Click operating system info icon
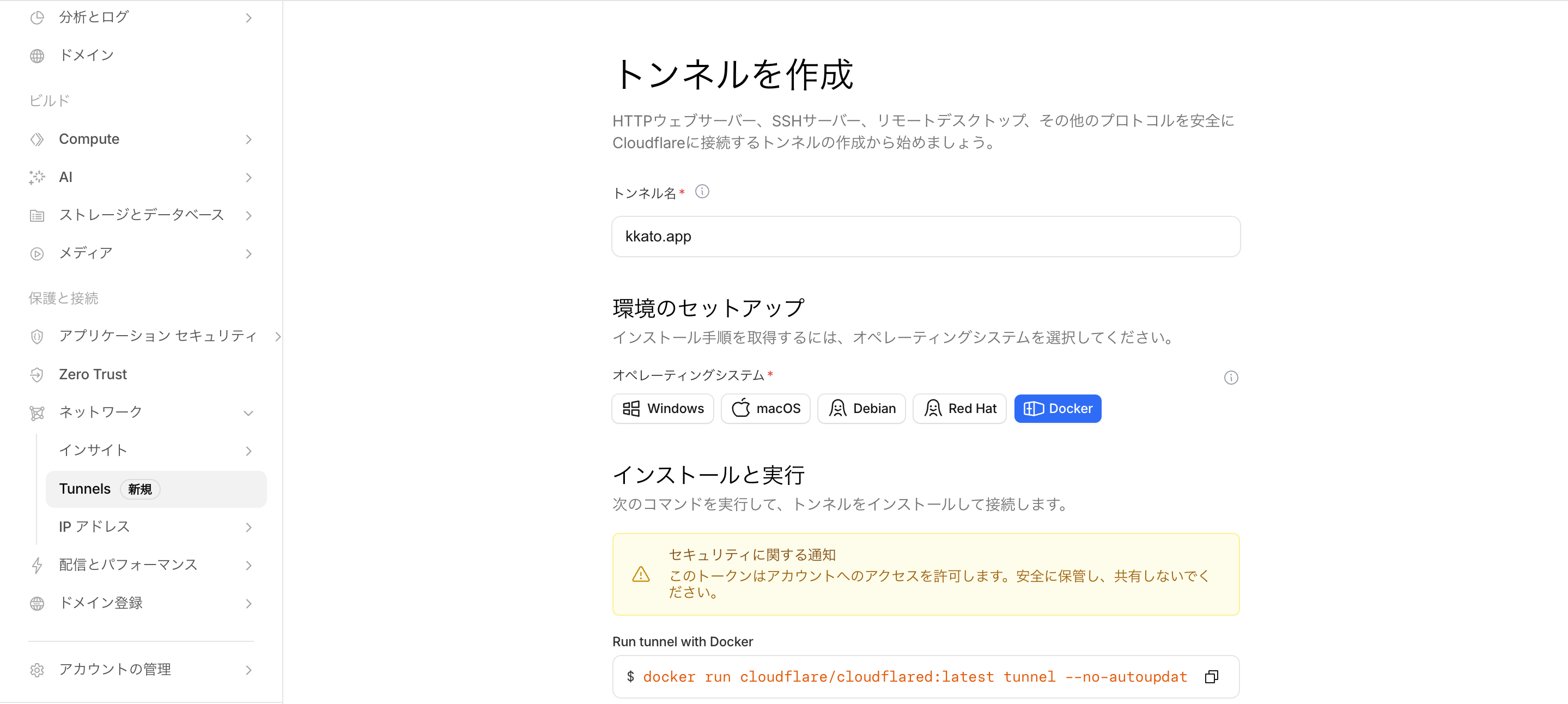The height and width of the screenshot is (704, 1568). (x=1230, y=378)
